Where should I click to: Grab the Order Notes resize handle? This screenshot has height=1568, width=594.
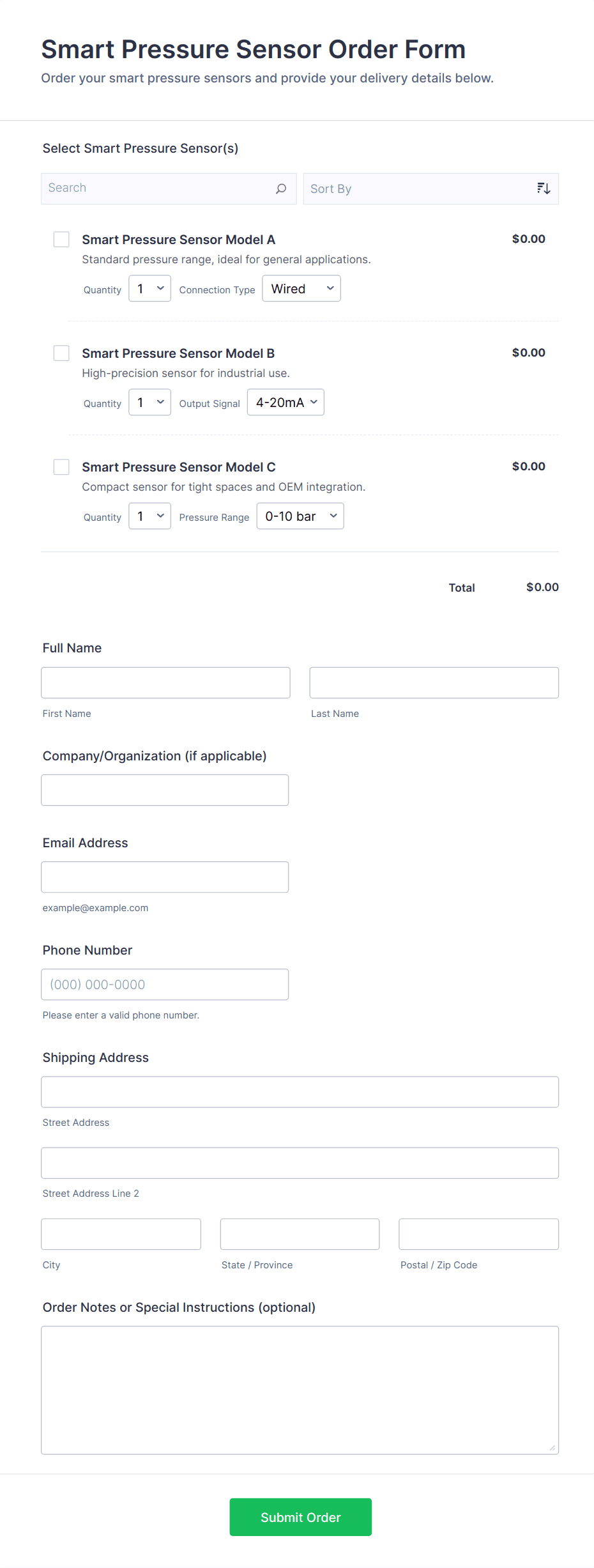pyautogui.click(x=552, y=1448)
